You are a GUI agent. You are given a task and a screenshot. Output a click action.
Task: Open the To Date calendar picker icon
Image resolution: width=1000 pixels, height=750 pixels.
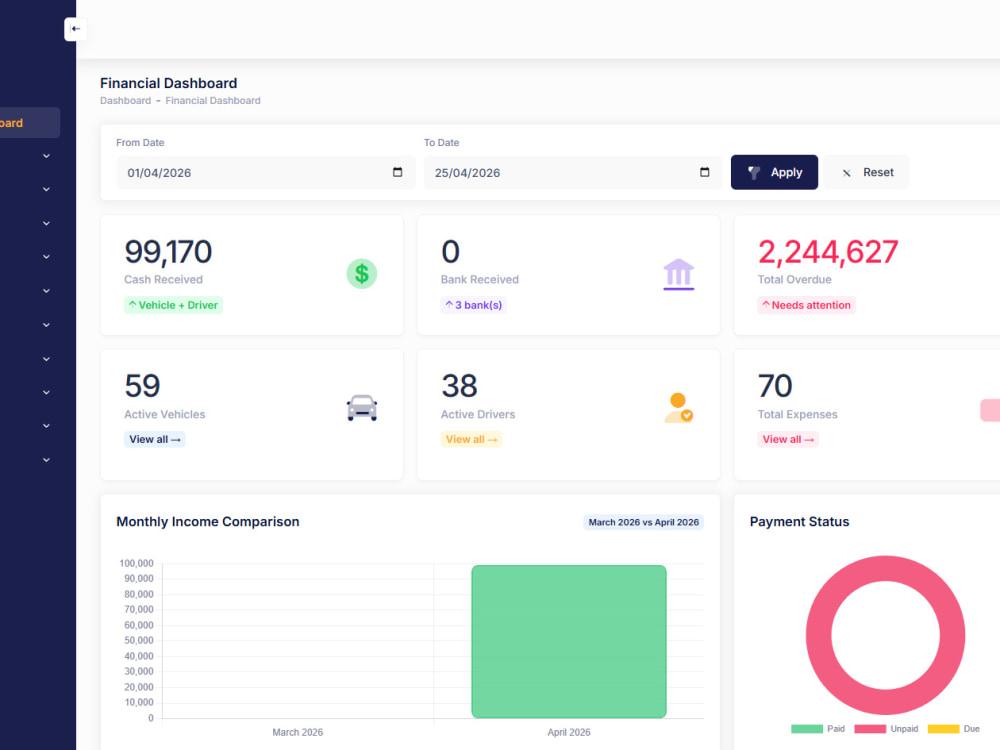705,172
